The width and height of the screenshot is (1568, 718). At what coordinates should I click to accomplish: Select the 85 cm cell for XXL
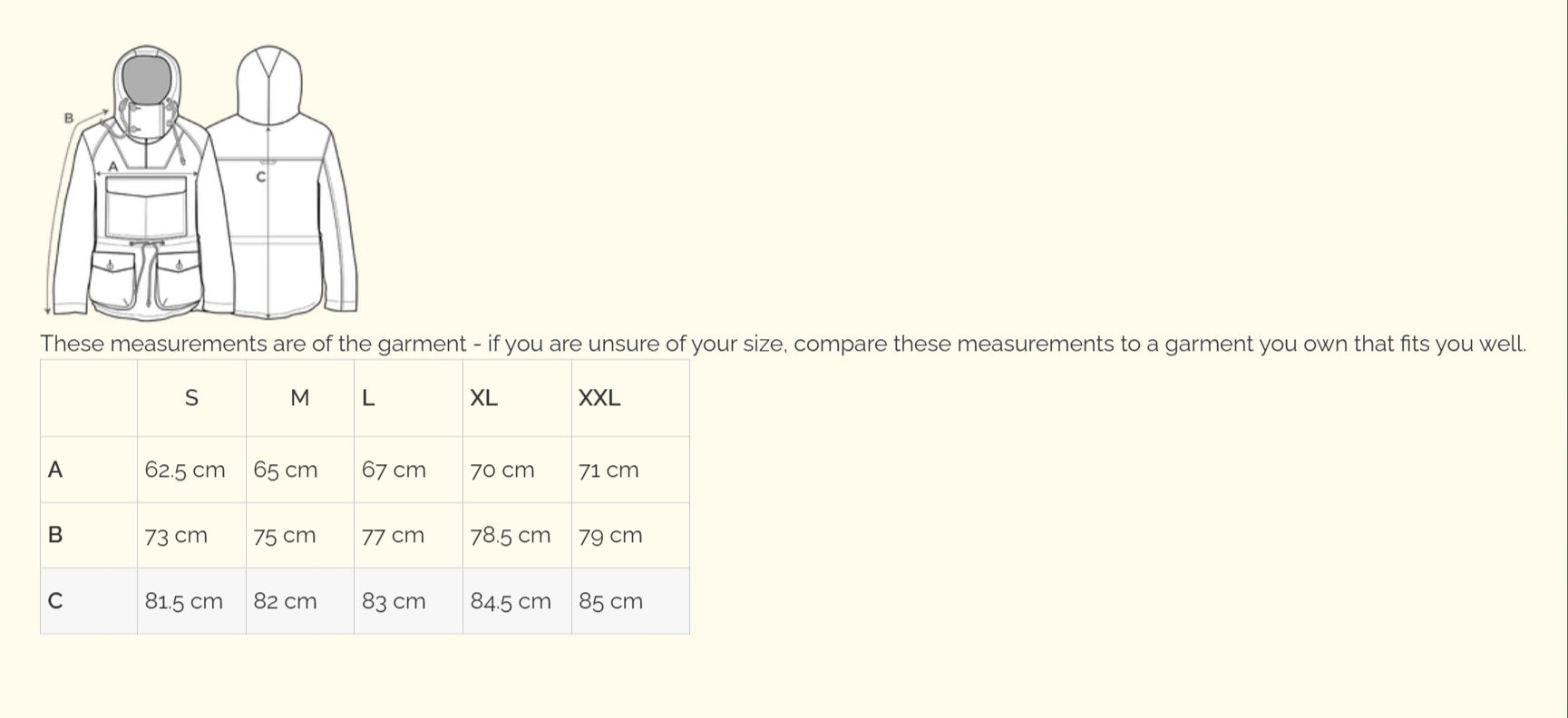610,601
